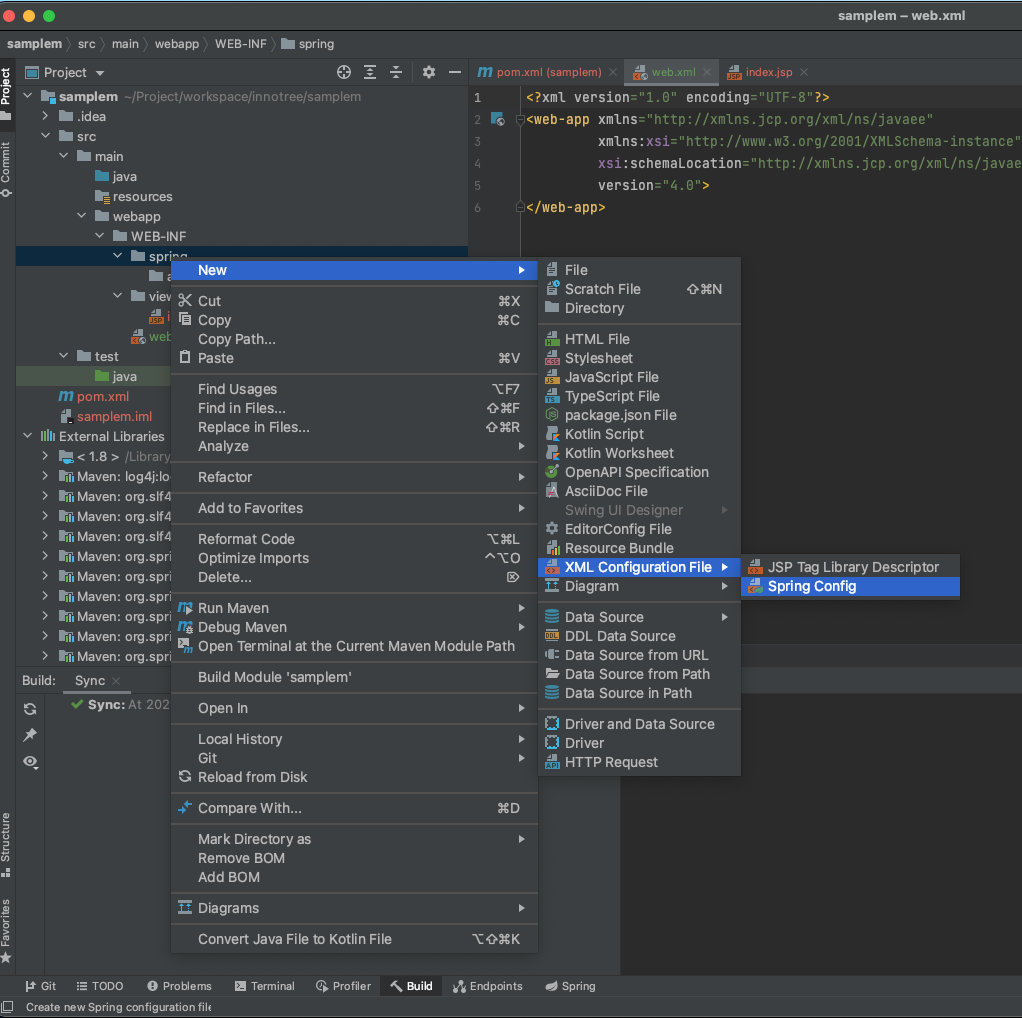The image size is (1022, 1018).
Task: Click Collapse All icon in Project panel
Action: click(396, 72)
